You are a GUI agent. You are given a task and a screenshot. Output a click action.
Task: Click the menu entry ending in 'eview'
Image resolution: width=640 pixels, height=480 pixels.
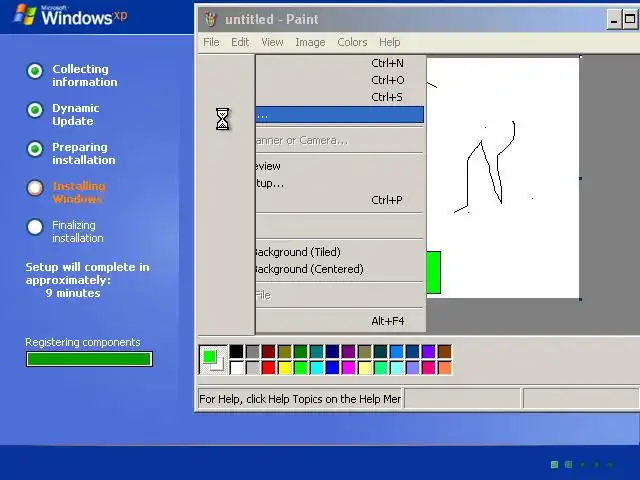(340, 166)
